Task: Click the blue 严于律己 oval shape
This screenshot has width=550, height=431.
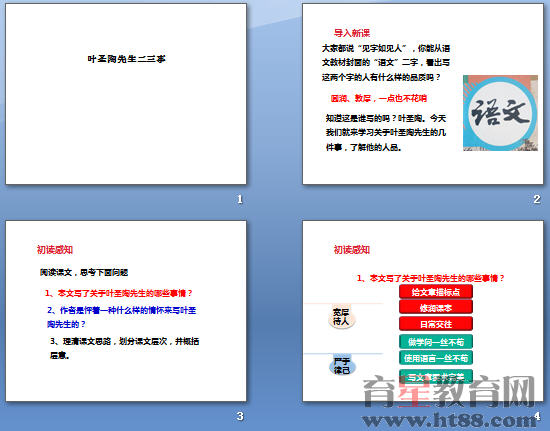Action: coord(342,366)
